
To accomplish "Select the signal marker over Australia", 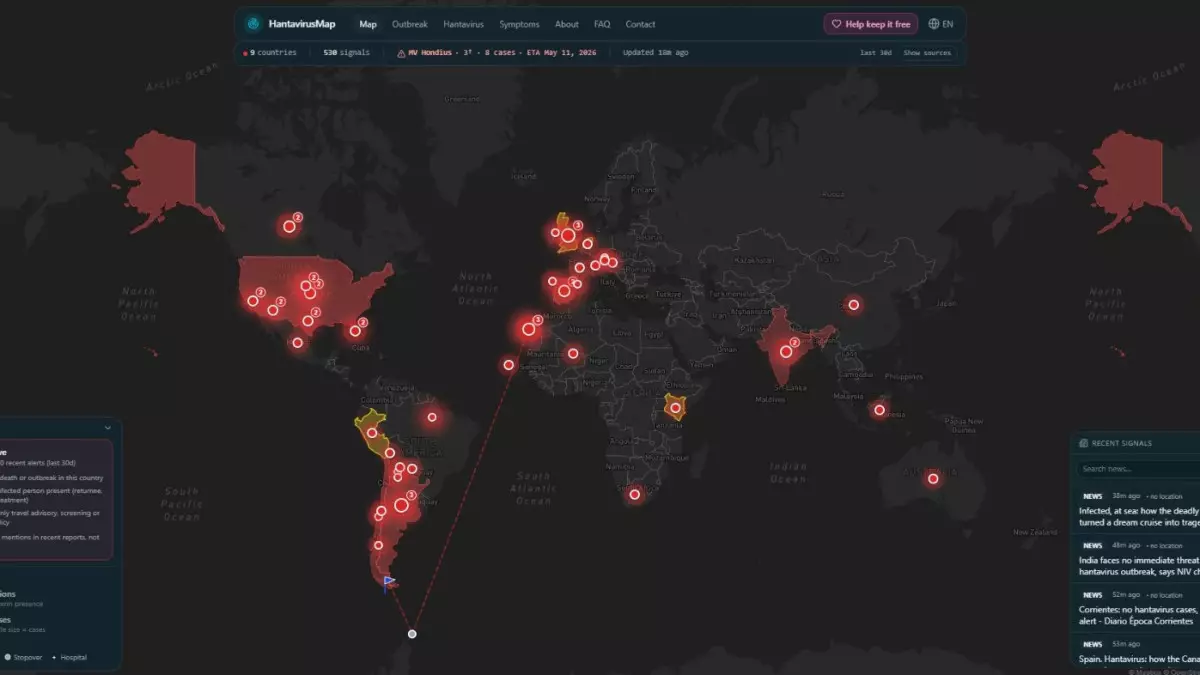I will 933,479.
